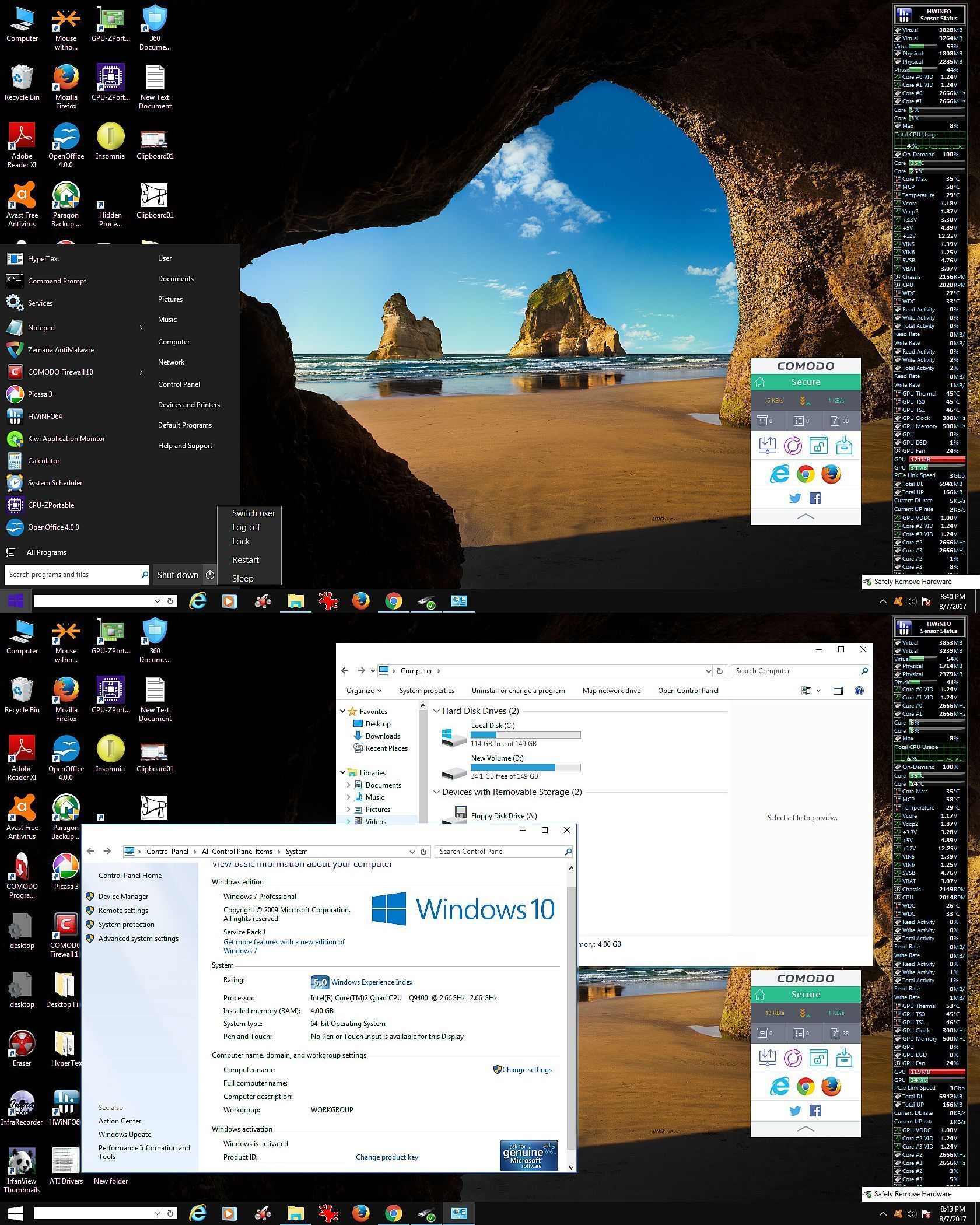Click the change view icon in Computer window
The width and height of the screenshot is (980, 1225).
point(807,691)
